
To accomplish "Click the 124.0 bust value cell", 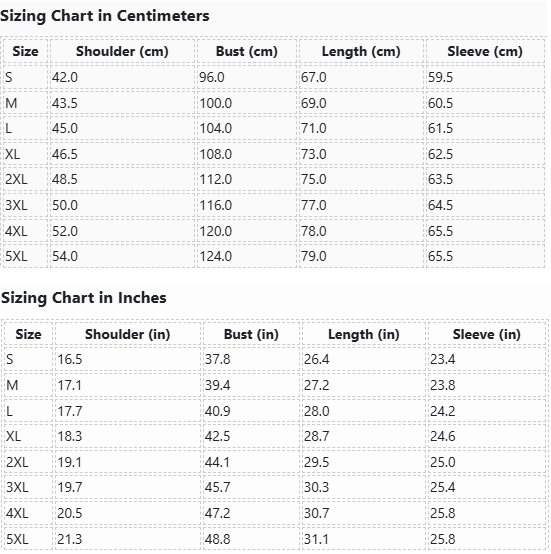I will (247, 256).
